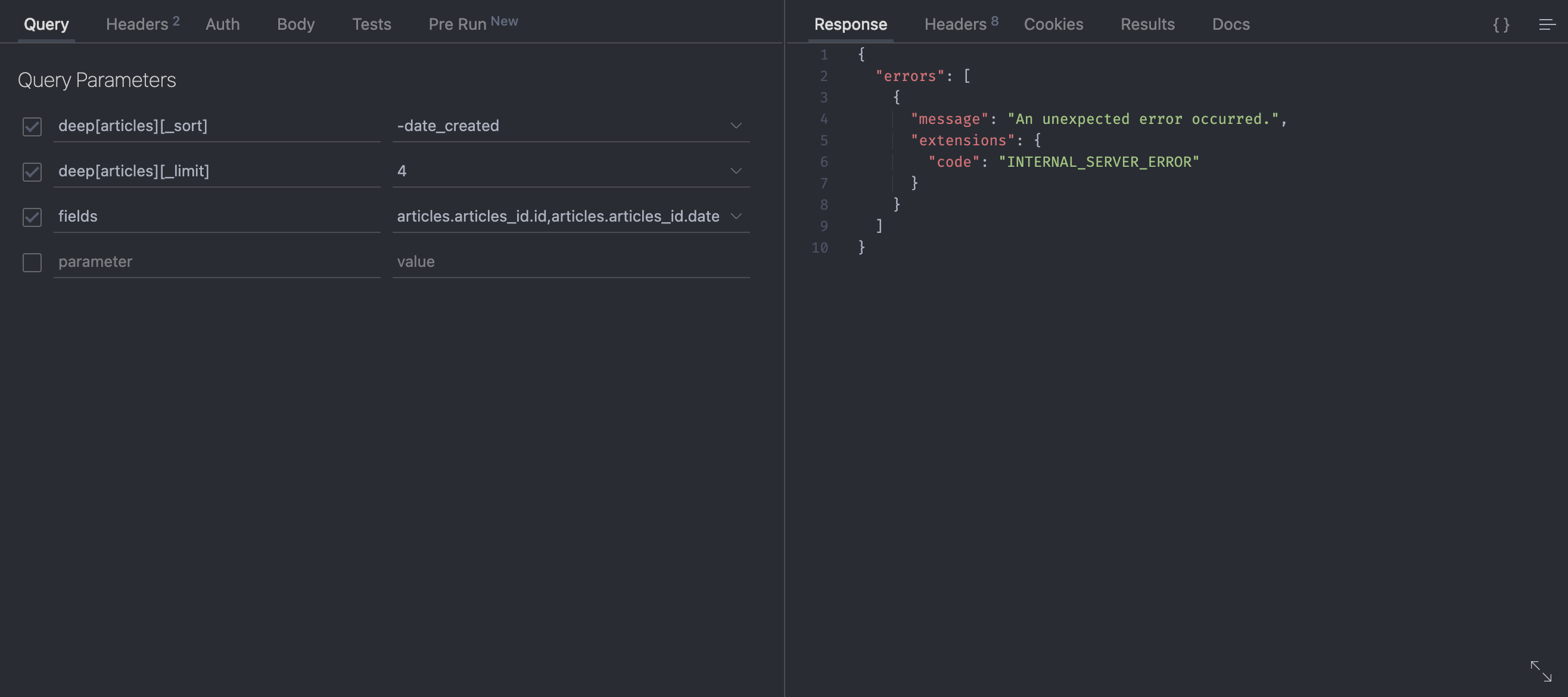Expand the fields value dropdown arrow
1568x697 pixels.
(736, 216)
